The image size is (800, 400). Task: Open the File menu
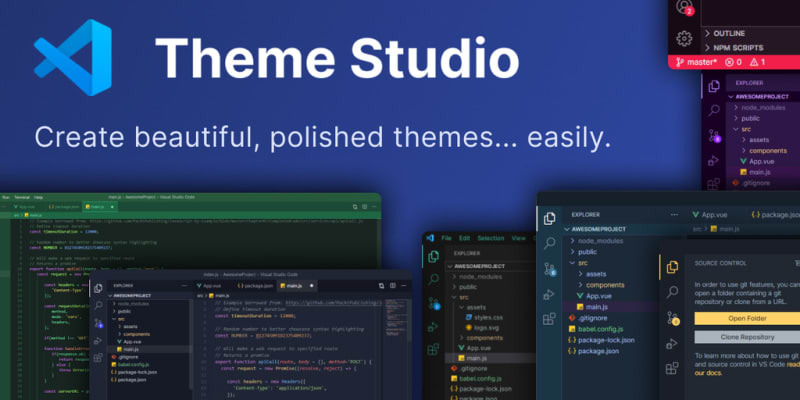pyautogui.click(x=445, y=238)
